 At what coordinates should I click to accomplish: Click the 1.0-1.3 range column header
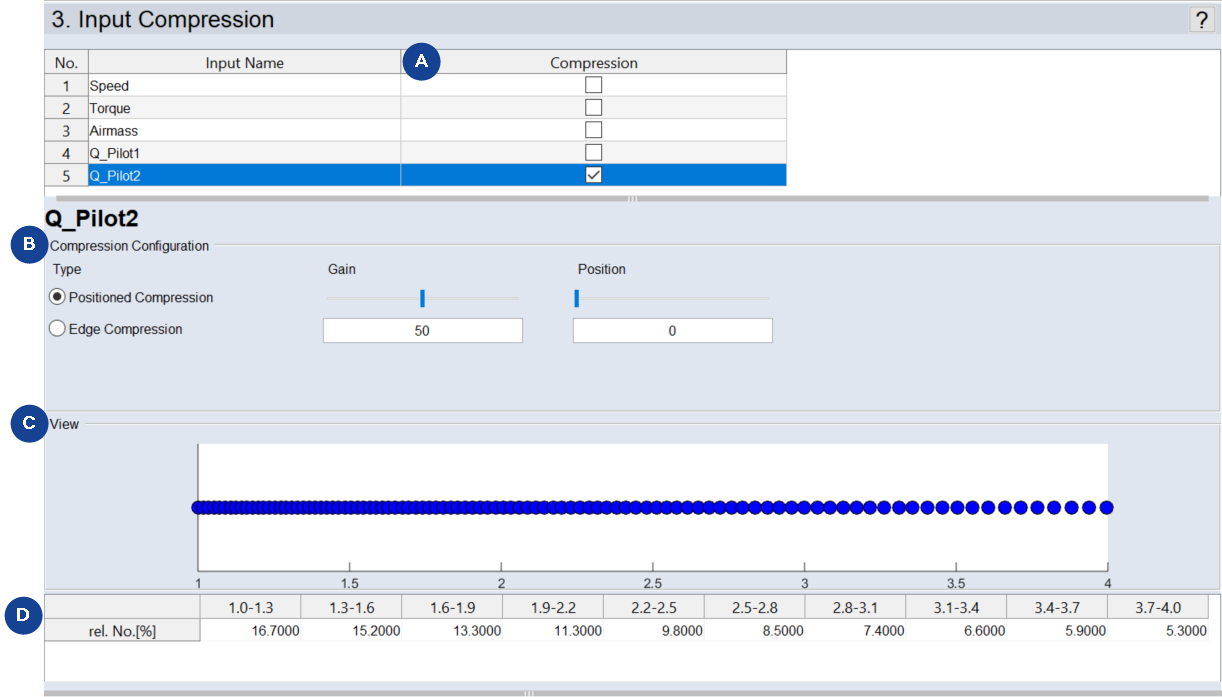pyautogui.click(x=250, y=608)
